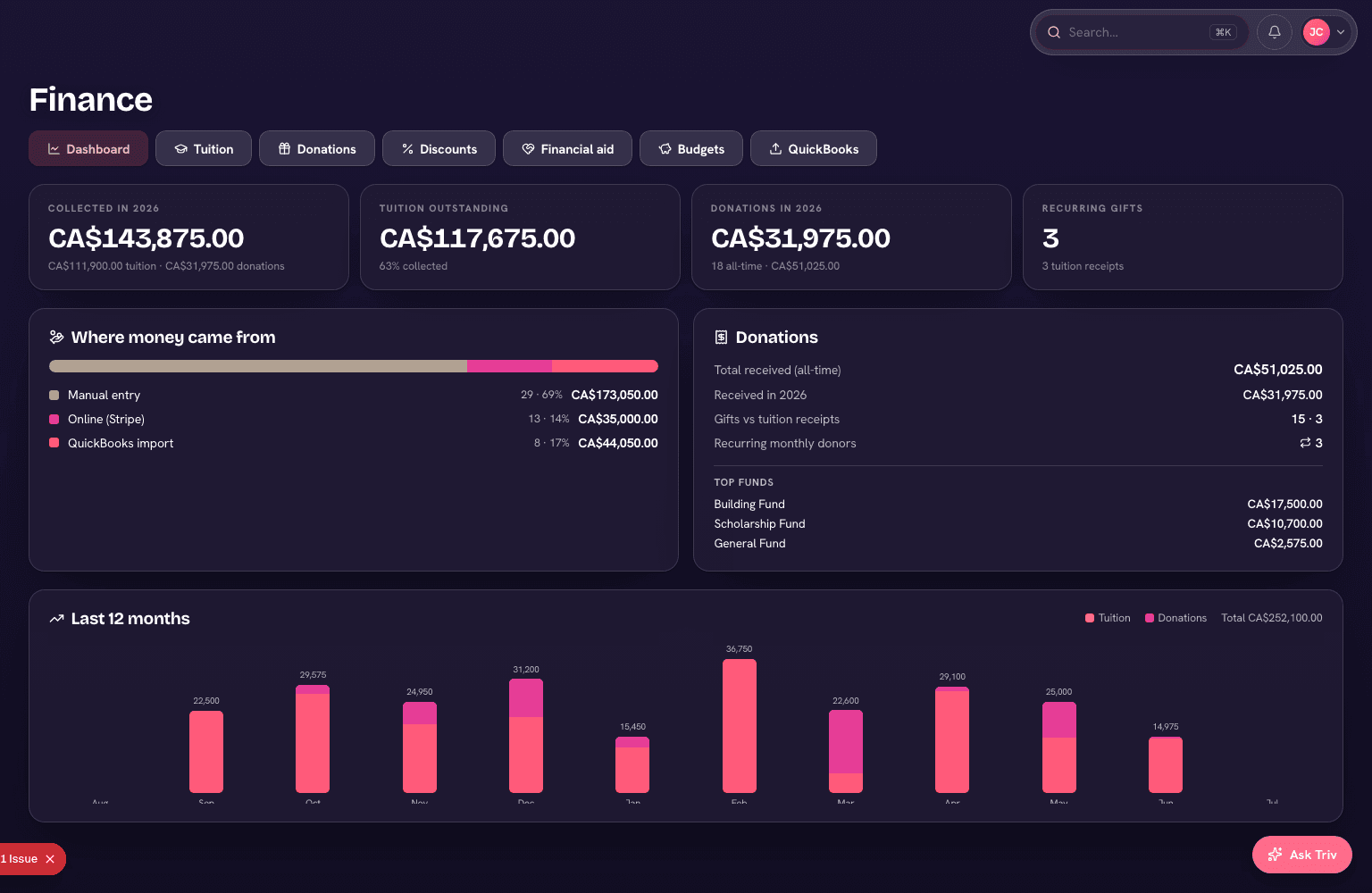Open the JC user avatar
Screen dimensions: 1372x893
click(x=1316, y=32)
